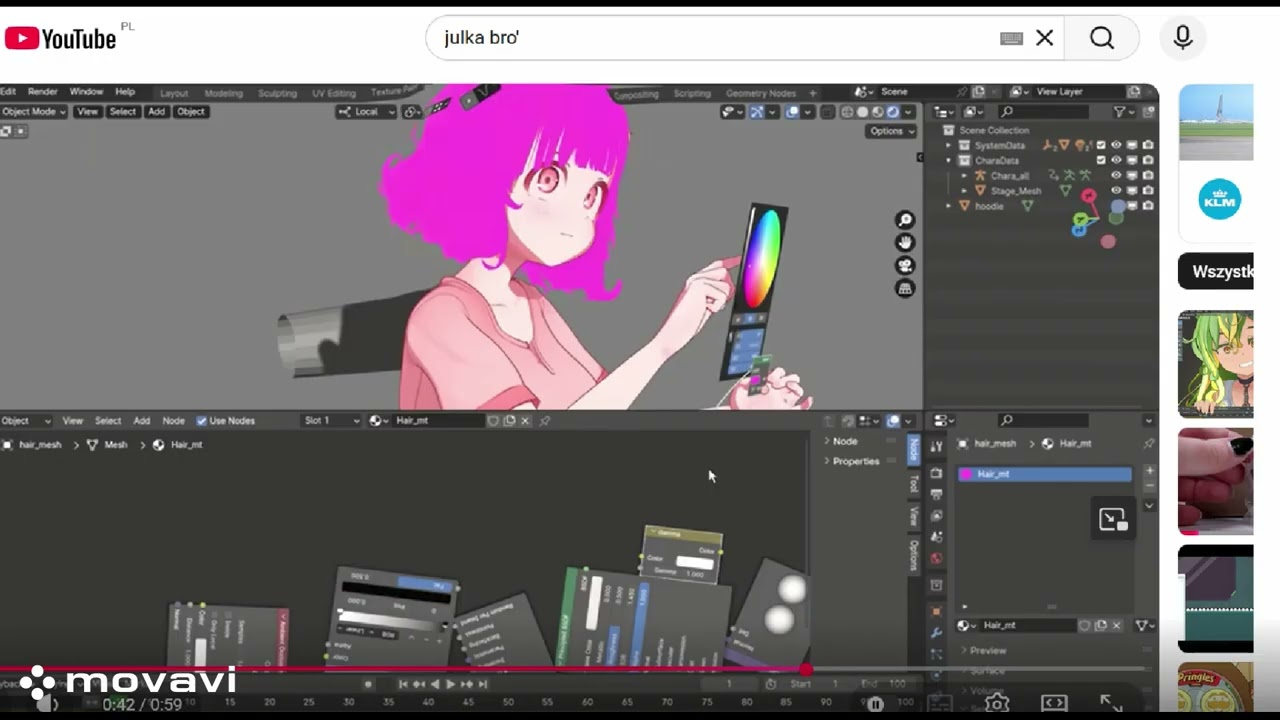Open the viewport Options dropdown

890,131
